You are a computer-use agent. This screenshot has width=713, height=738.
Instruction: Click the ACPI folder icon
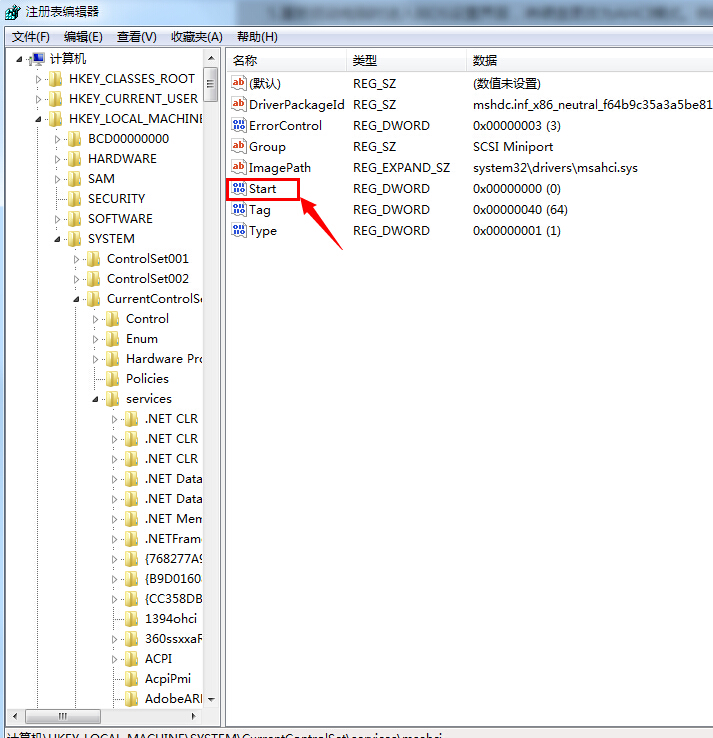(x=131, y=658)
